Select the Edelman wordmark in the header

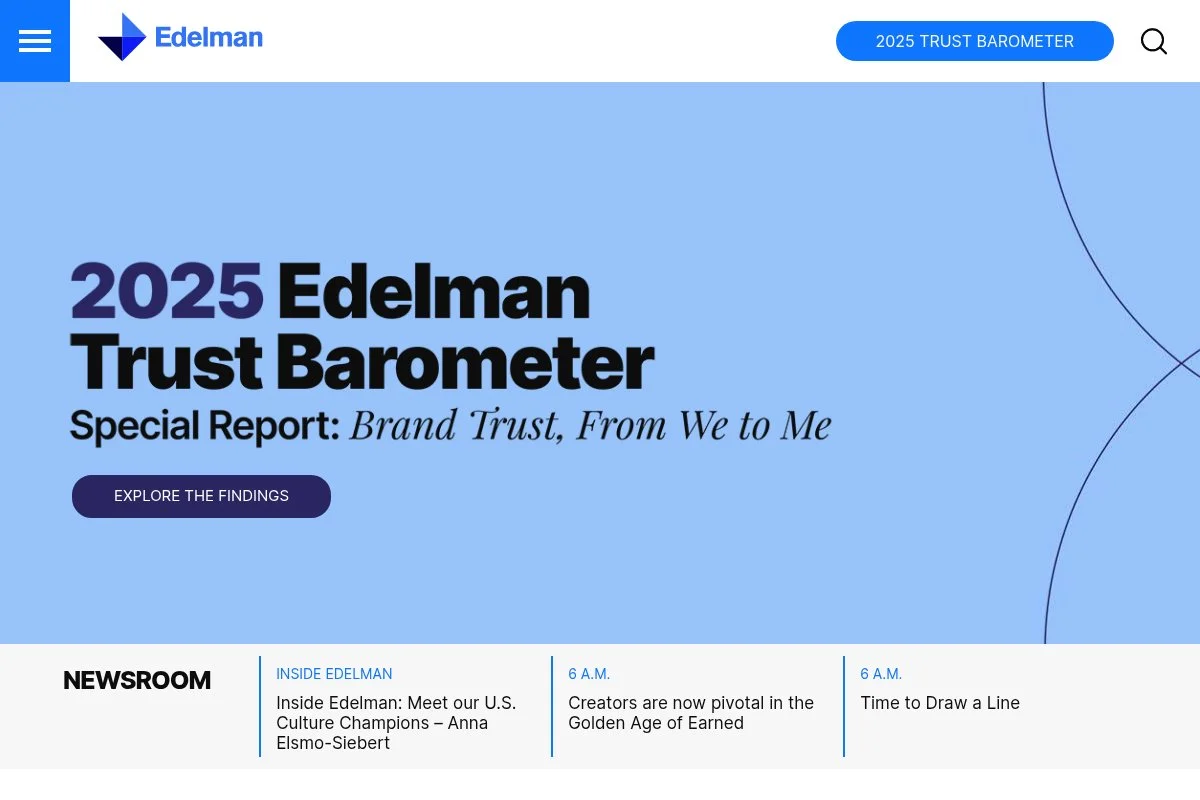(x=209, y=38)
